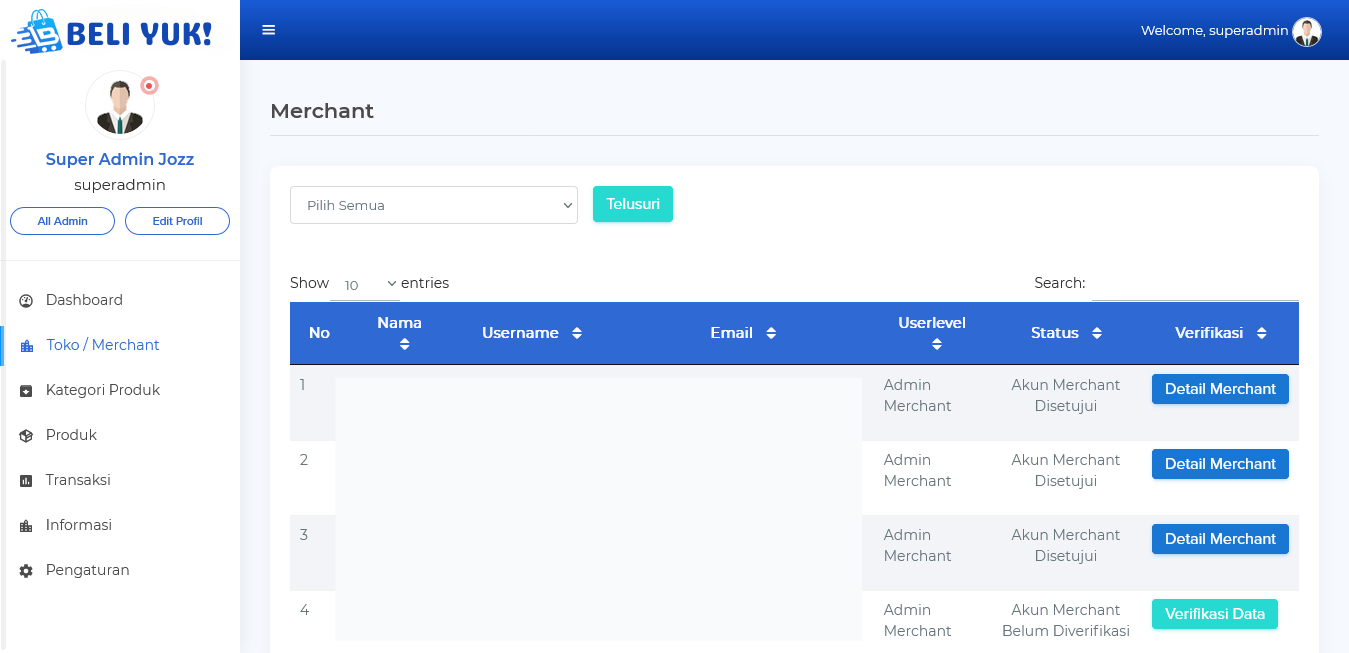Image resolution: width=1349 pixels, height=653 pixels.
Task: Click Verifikasi Data button for row 4
Action: 1214,614
